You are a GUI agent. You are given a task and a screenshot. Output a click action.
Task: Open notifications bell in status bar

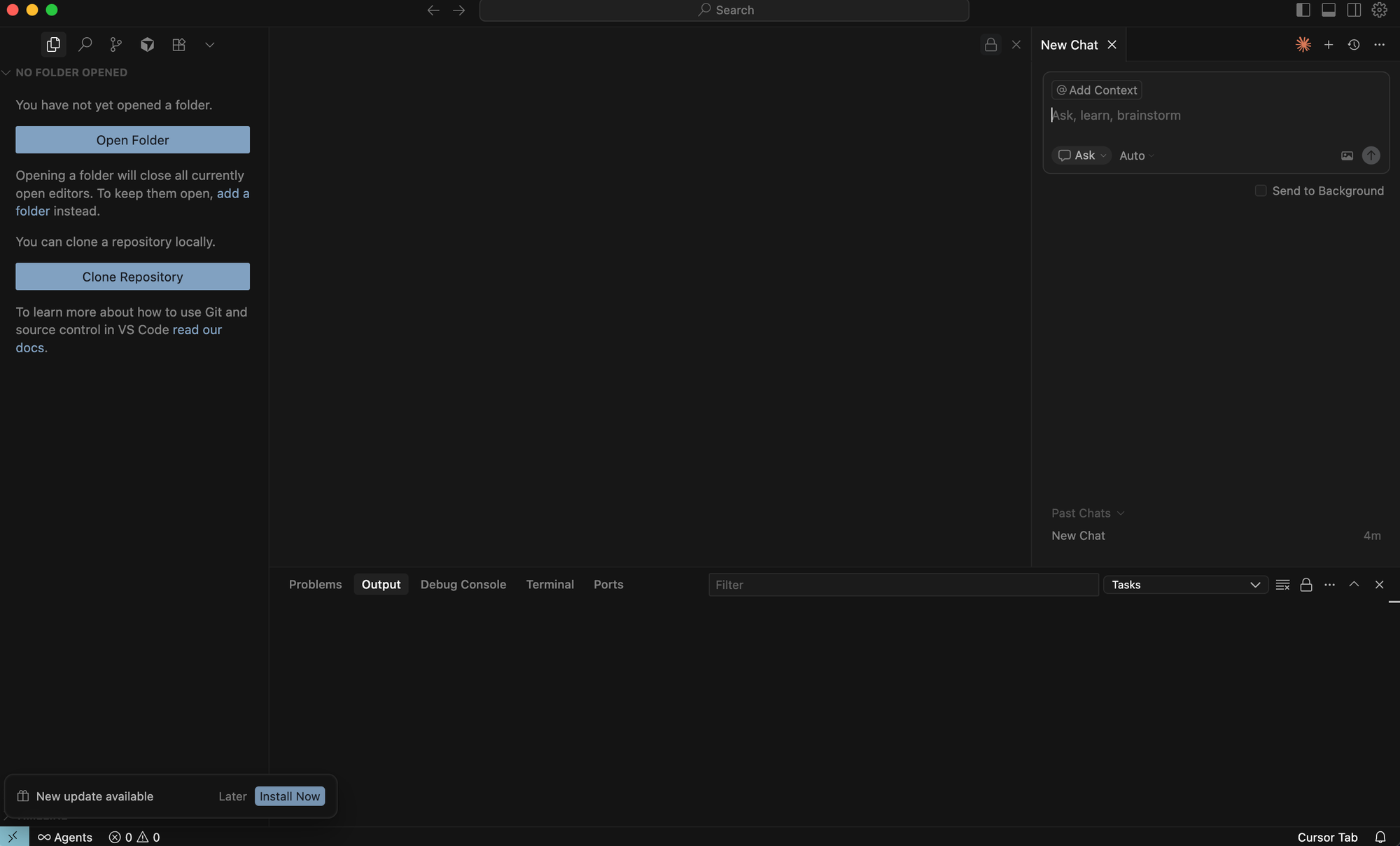[x=1380, y=837]
